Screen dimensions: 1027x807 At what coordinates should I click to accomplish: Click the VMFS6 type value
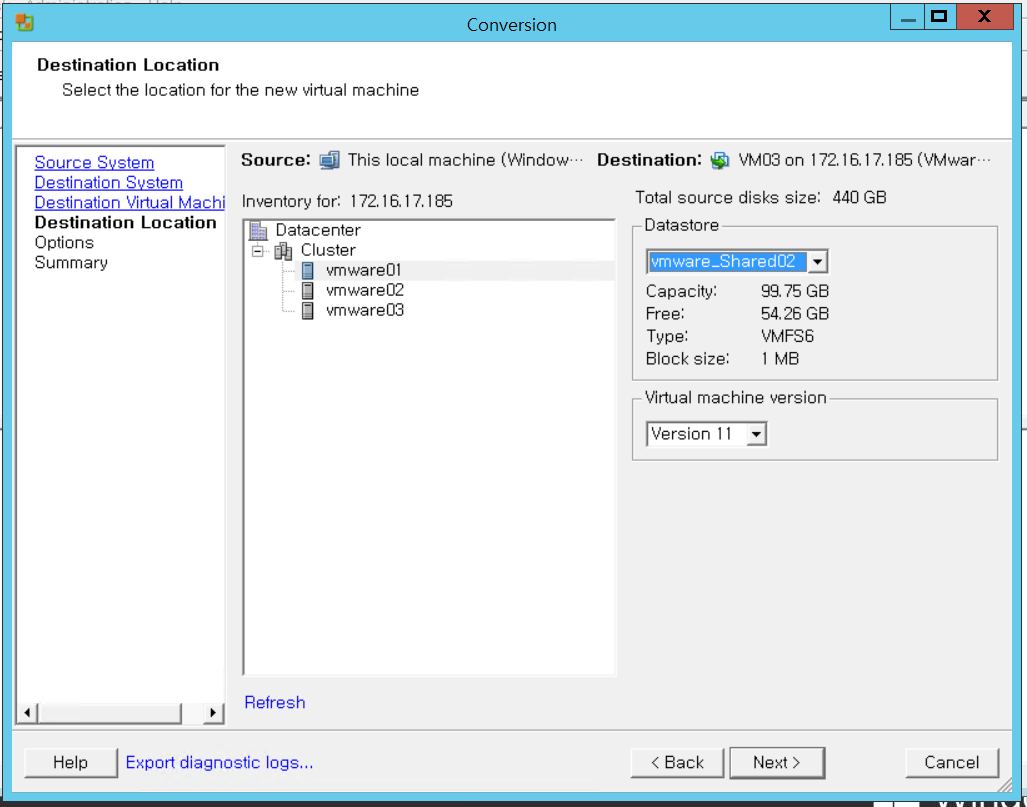(787, 337)
